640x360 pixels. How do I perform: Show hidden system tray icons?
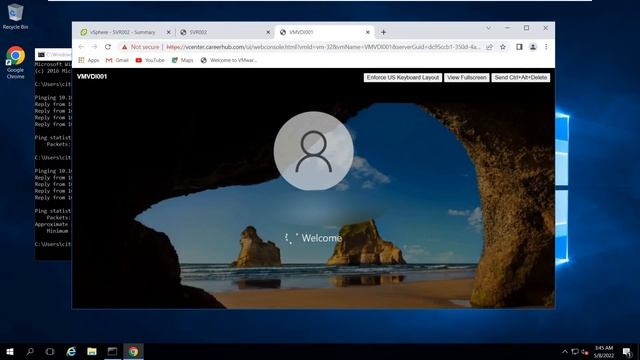pyautogui.click(x=565, y=352)
